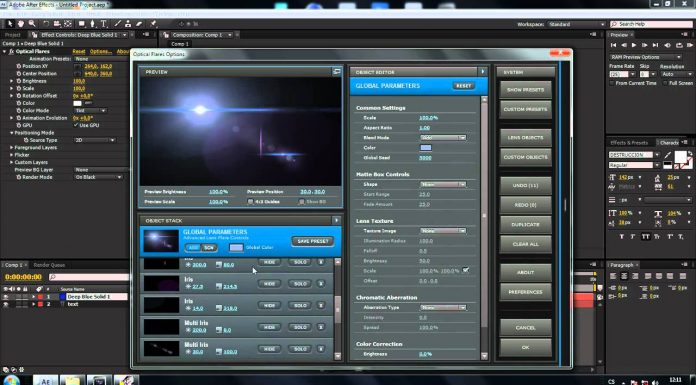Start playback in the Preview panel

click(x=634, y=45)
